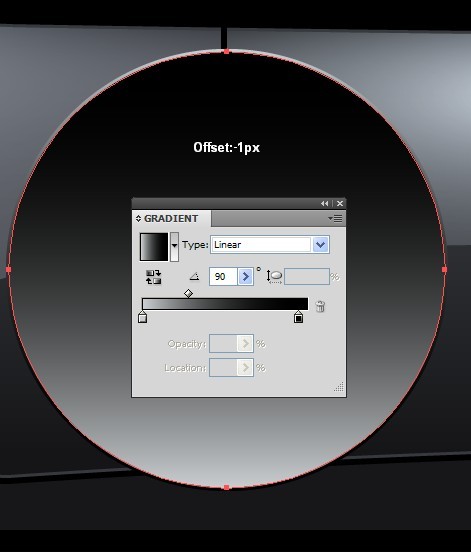Open the Gradient panel flyout menu

[335, 219]
